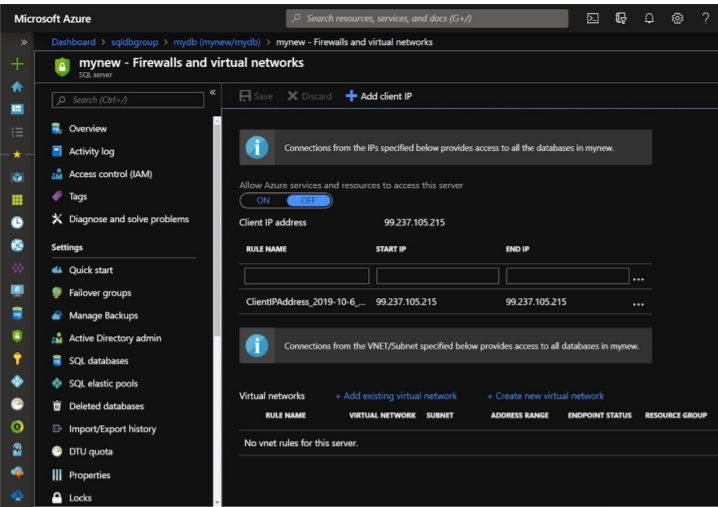Click the empty Rule Name input field
718x507 pixels.
[306, 276]
